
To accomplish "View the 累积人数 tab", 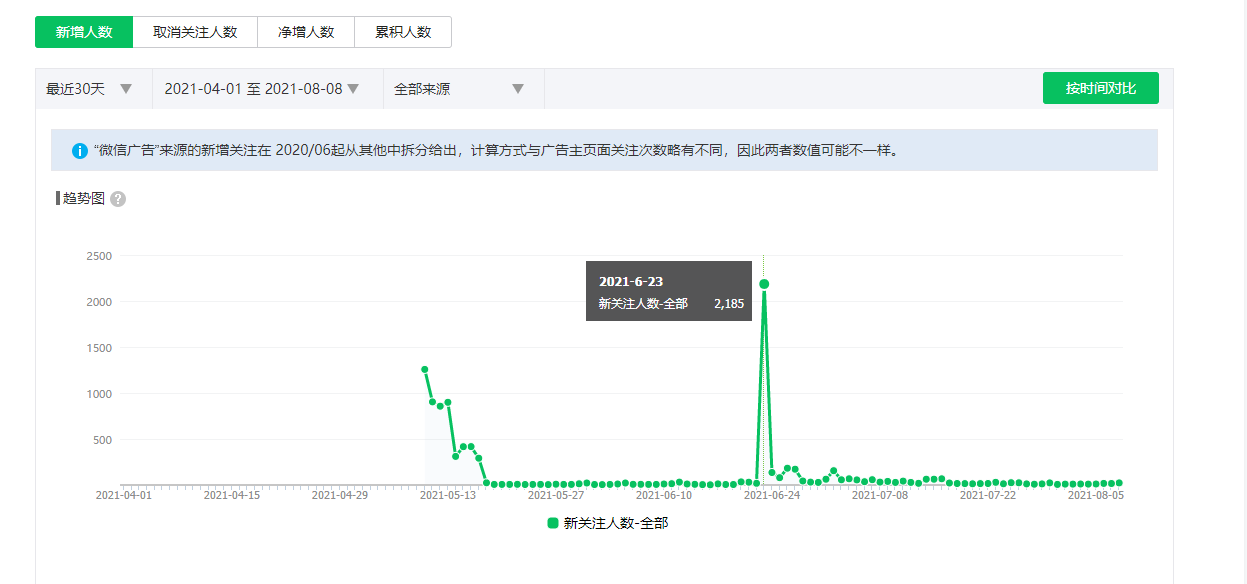I will pos(402,32).
